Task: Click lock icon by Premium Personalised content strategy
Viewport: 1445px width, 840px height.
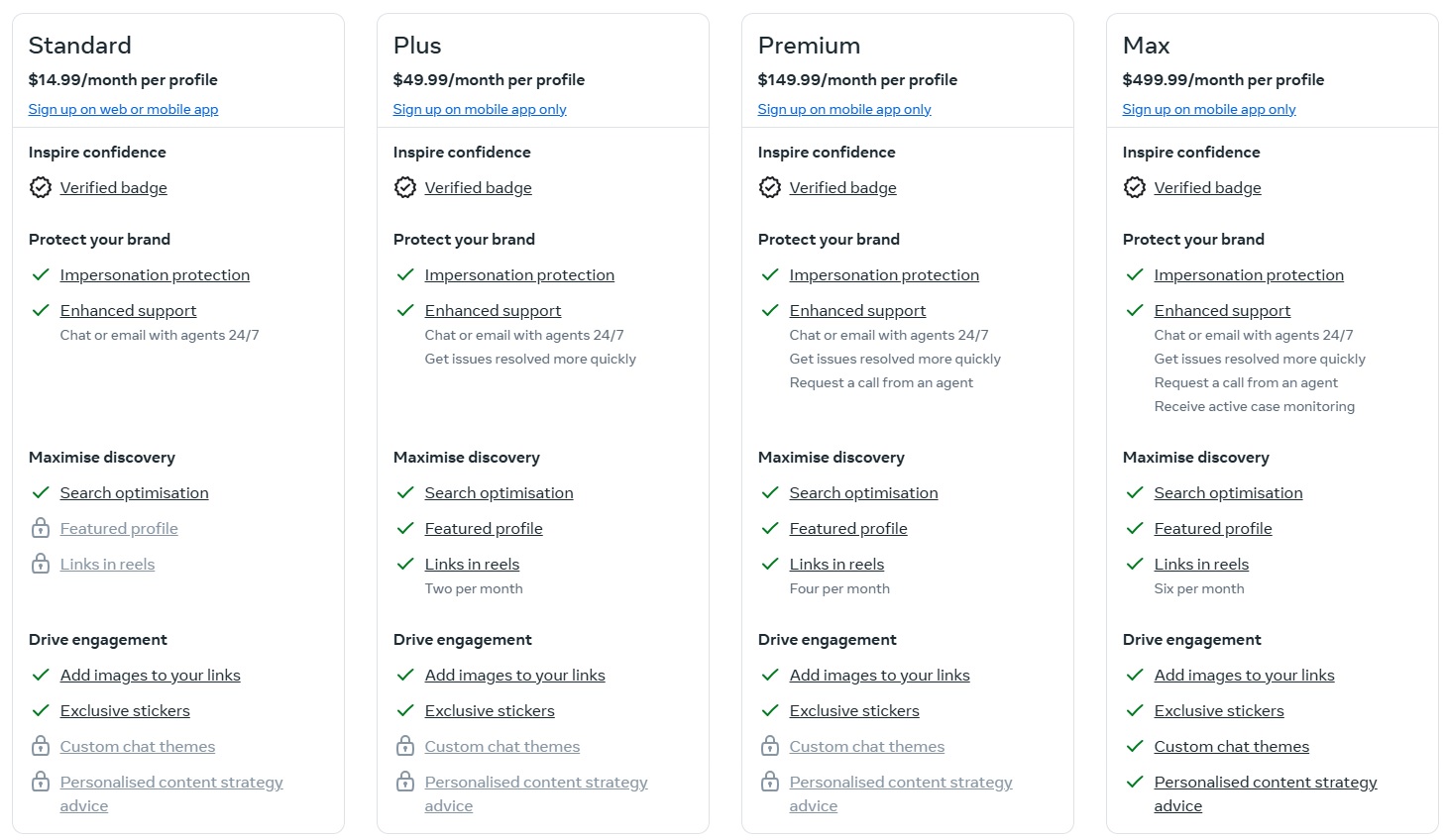Action: pos(770,782)
